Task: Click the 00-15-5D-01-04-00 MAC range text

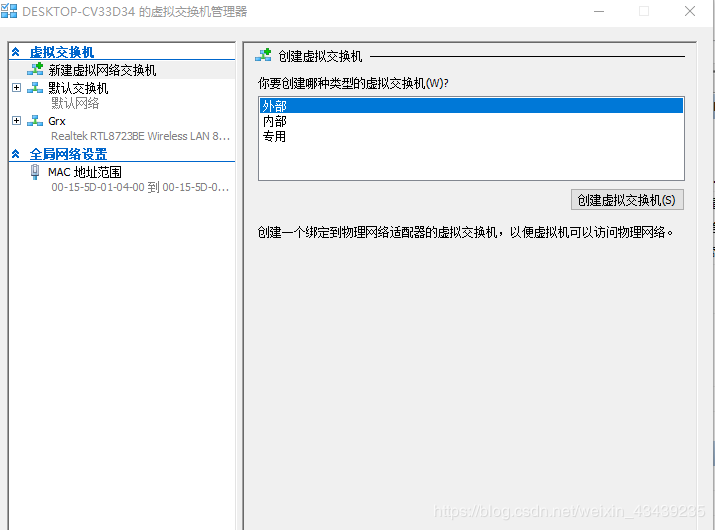Action: [x=140, y=187]
